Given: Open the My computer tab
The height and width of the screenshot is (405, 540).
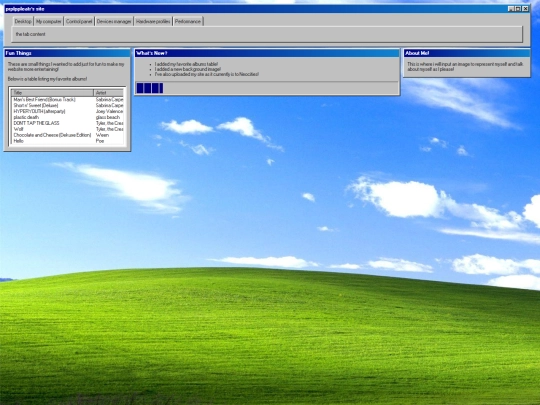Looking at the screenshot, I should 49,21.
